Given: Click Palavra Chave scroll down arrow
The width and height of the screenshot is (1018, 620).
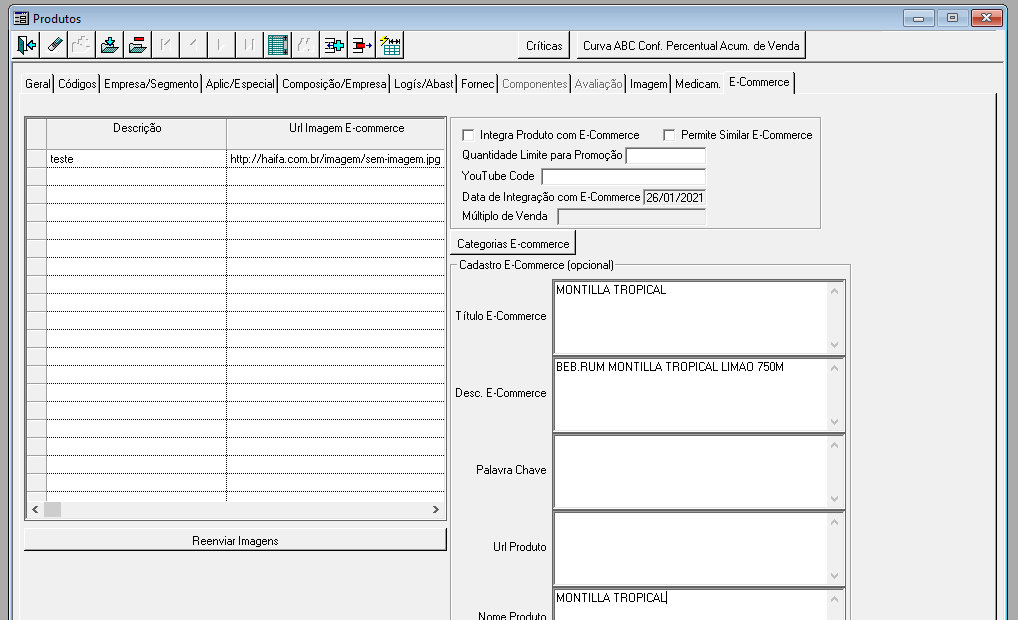Looking at the screenshot, I should tap(834, 499).
